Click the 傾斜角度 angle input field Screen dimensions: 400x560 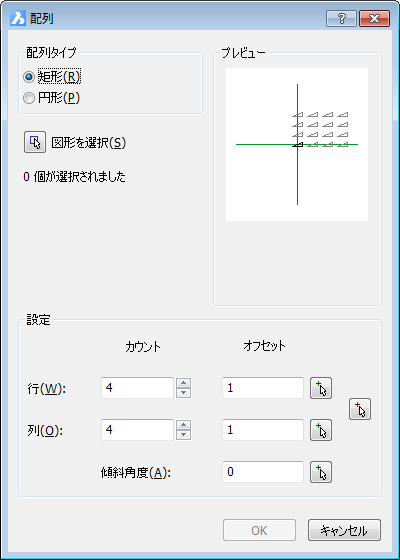pyautogui.click(x=263, y=472)
